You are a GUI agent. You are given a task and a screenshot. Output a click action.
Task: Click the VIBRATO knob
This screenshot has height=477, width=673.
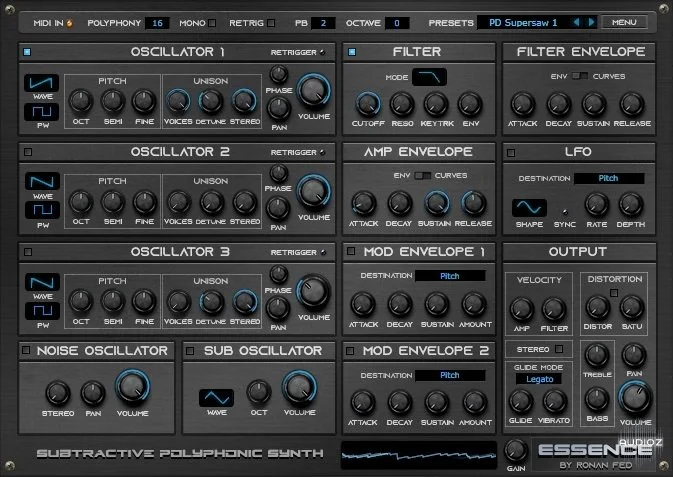[554, 402]
